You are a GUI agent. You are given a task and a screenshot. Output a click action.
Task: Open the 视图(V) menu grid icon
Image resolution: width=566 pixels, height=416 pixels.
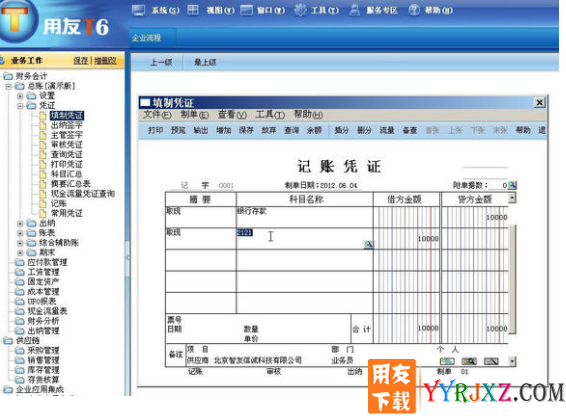click(x=193, y=10)
